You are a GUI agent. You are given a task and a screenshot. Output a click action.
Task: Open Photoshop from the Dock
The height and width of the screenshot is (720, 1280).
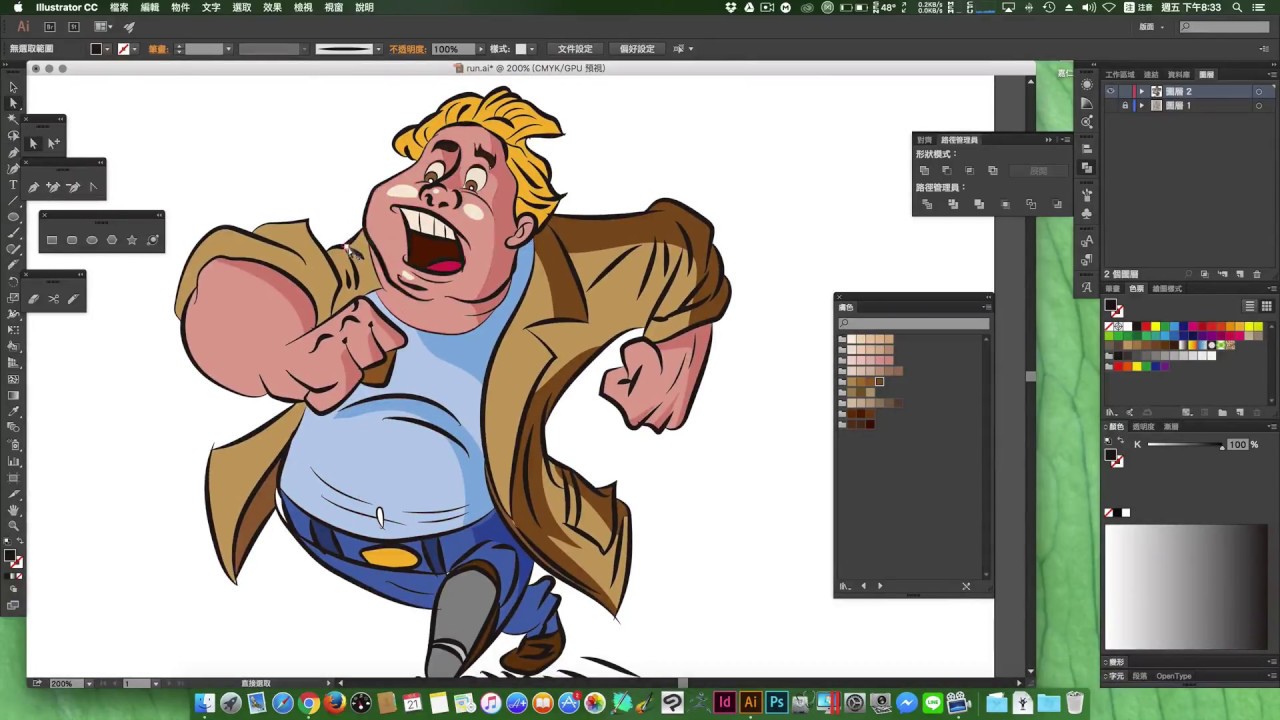click(x=776, y=703)
